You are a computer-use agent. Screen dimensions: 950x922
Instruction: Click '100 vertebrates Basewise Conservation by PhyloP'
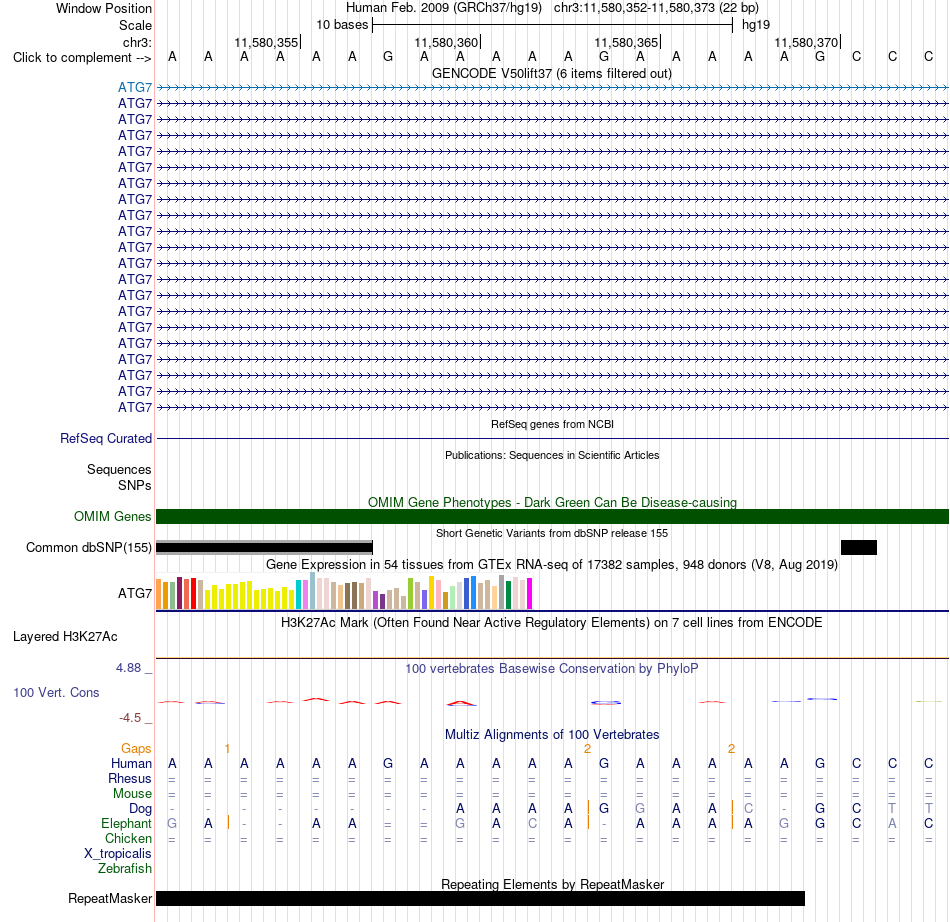tap(552, 668)
